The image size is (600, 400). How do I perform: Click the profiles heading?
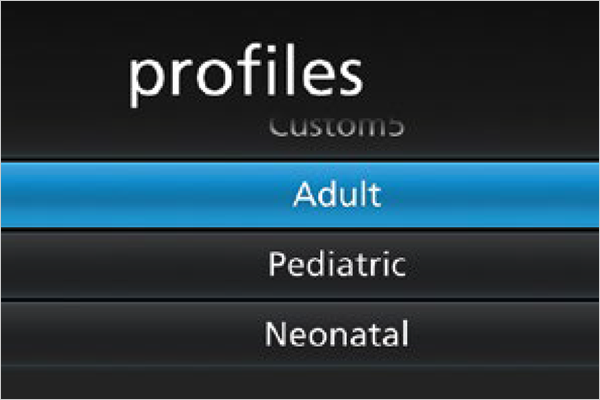pyautogui.click(x=245, y=77)
